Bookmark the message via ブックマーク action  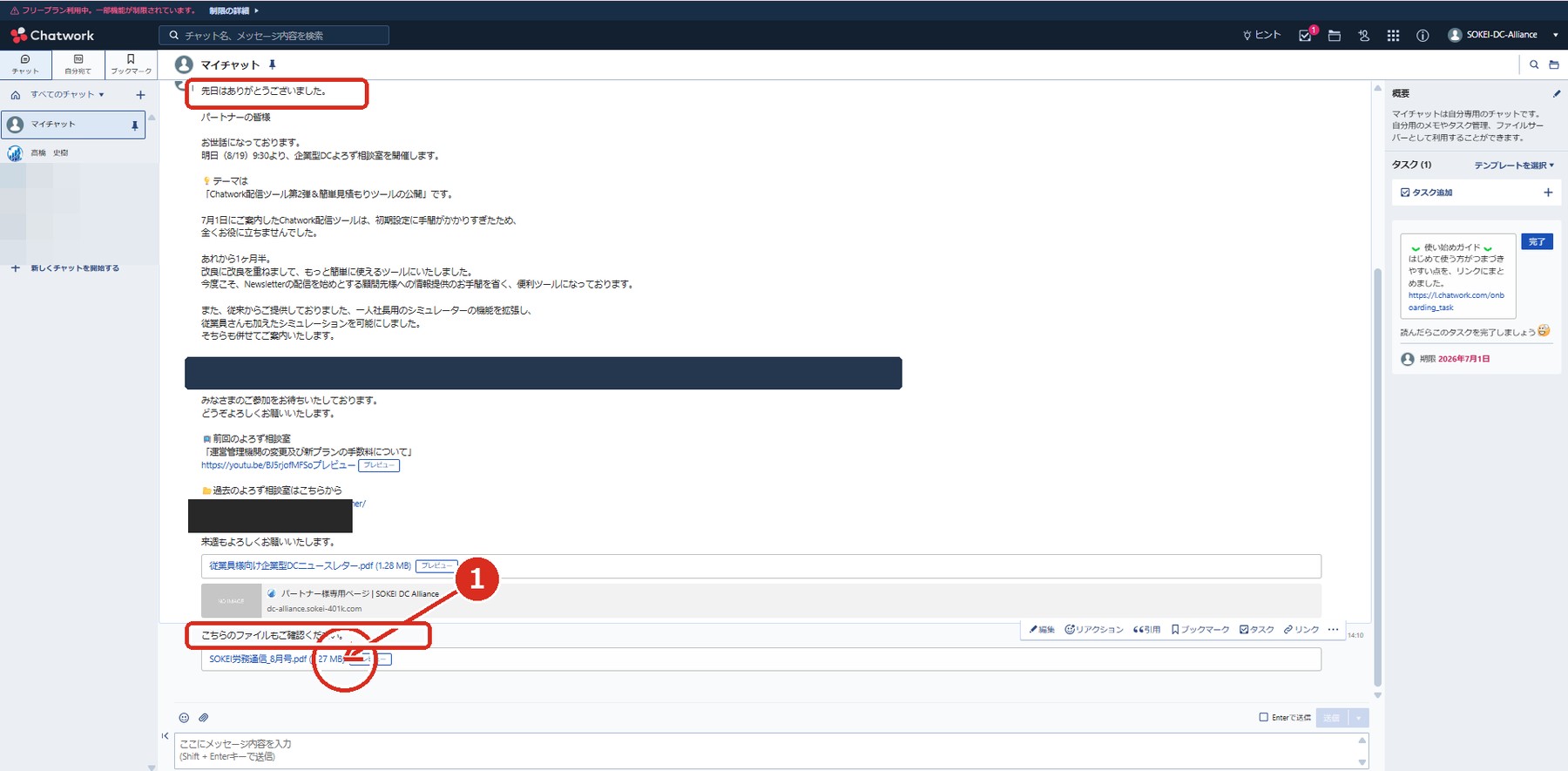(x=1200, y=629)
